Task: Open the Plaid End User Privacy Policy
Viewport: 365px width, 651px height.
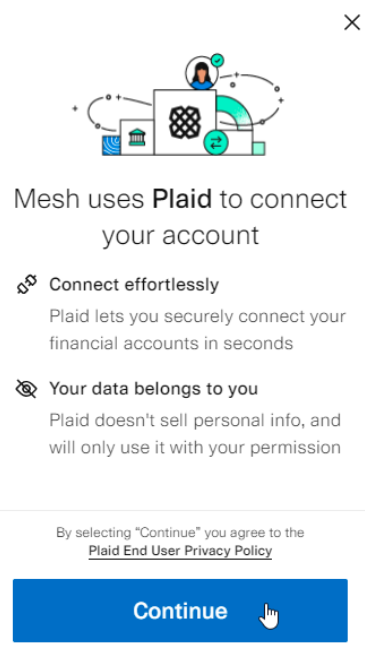Action: (x=180, y=551)
